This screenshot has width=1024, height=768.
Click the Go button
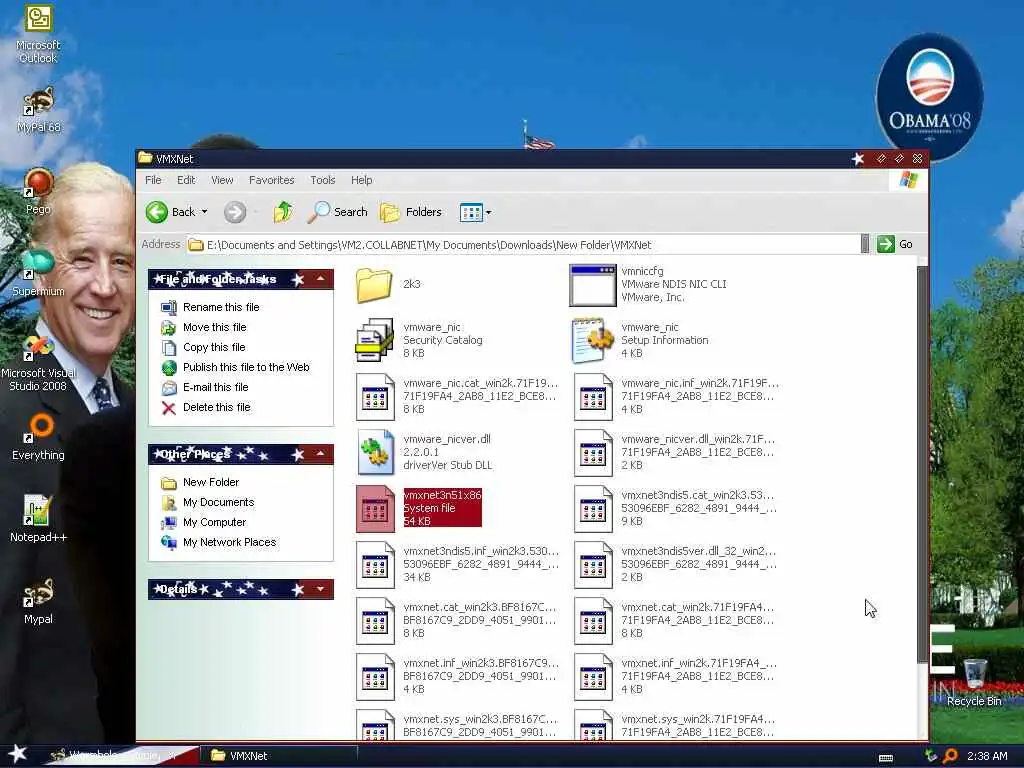pyautogui.click(x=895, y=244)
